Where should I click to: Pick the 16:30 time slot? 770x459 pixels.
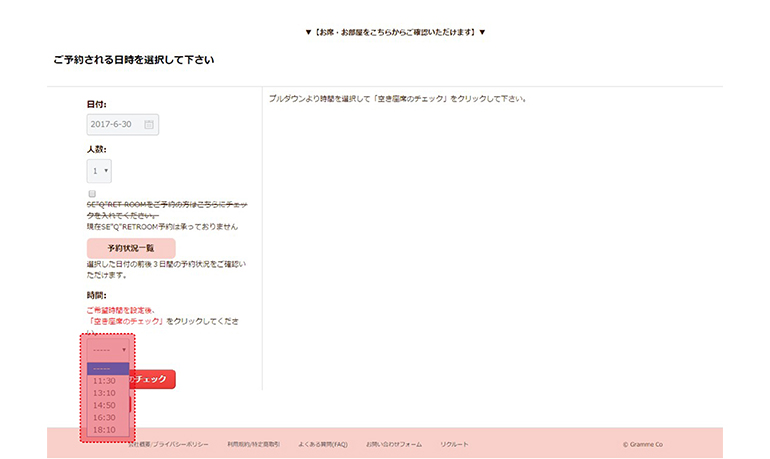(x=105, y=417)
